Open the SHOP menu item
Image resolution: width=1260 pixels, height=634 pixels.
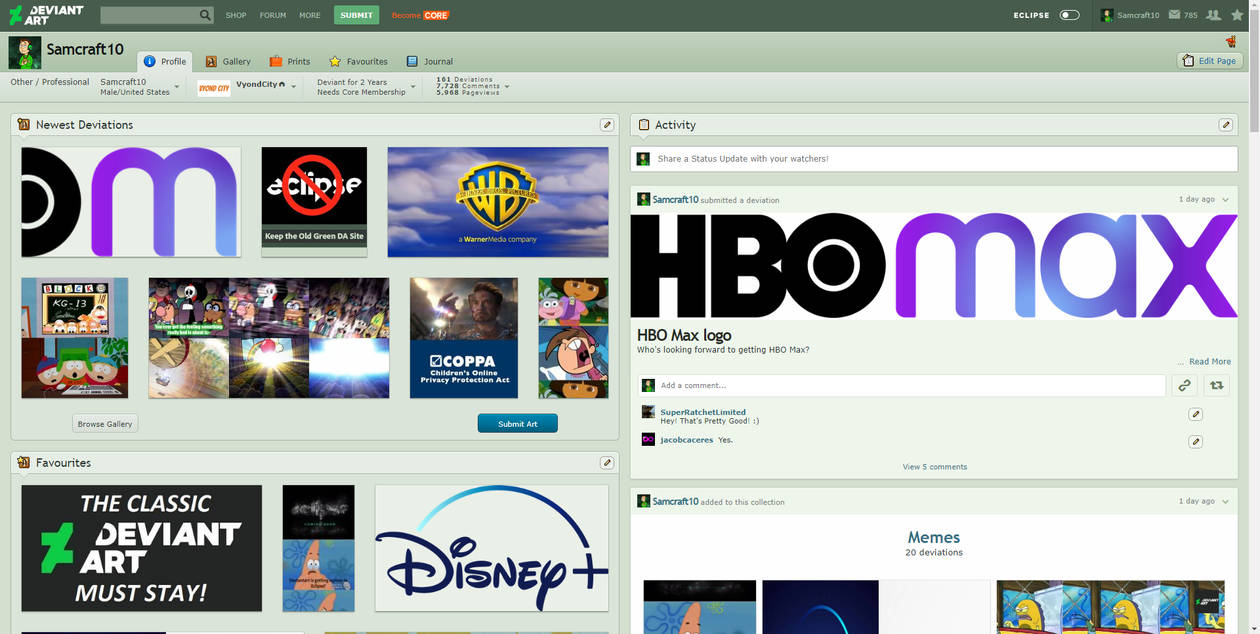point(236,15)
